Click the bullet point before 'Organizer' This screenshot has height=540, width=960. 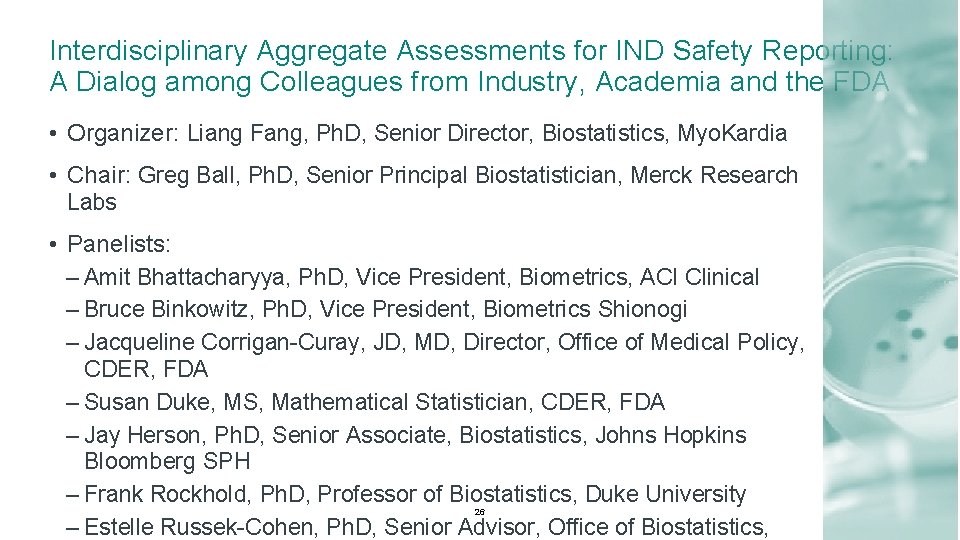pos(54,133)
